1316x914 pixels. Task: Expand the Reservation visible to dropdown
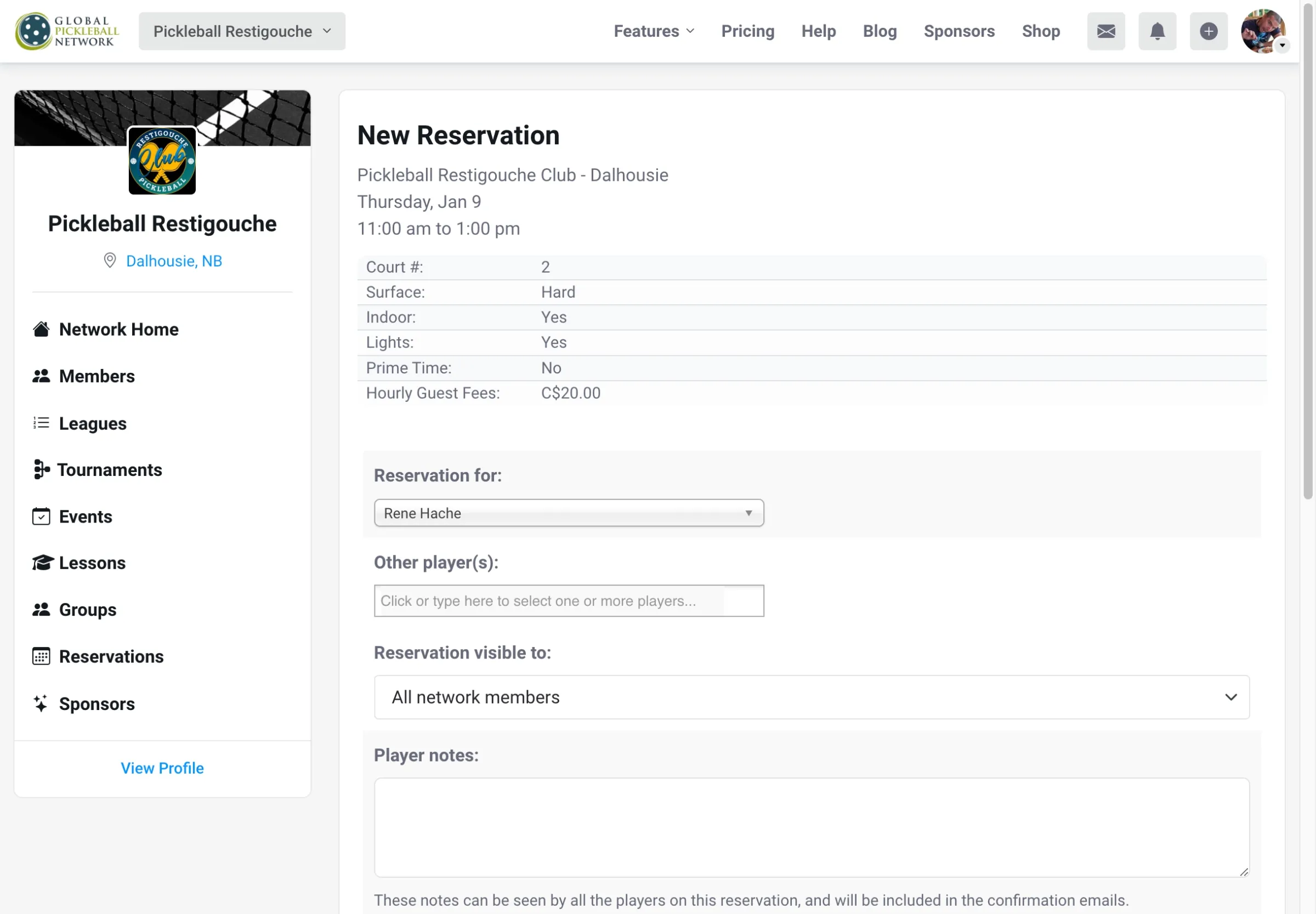[811, 697]
